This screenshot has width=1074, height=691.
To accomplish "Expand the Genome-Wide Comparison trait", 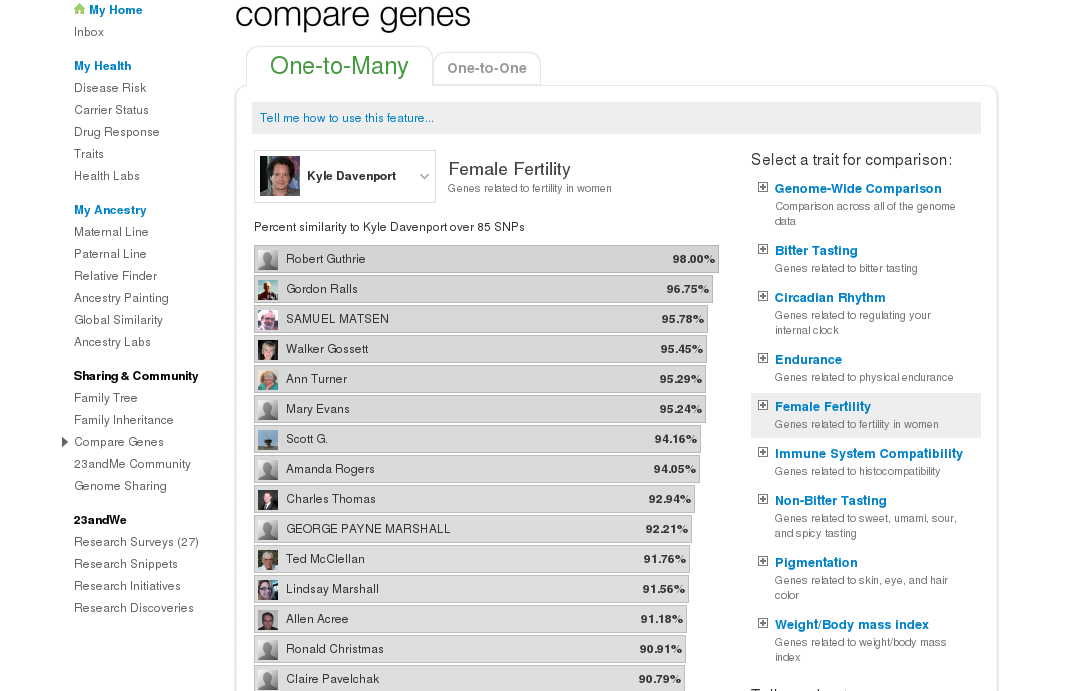I will point(762,188).
